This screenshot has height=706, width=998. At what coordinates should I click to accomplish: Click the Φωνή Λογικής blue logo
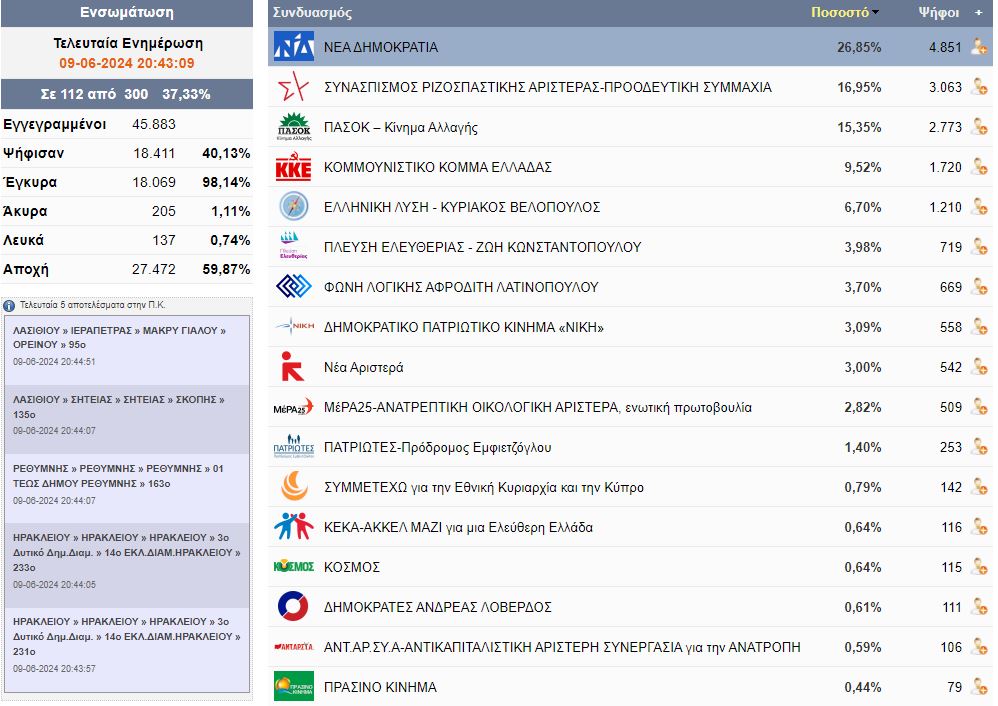(x=293, y=286)
